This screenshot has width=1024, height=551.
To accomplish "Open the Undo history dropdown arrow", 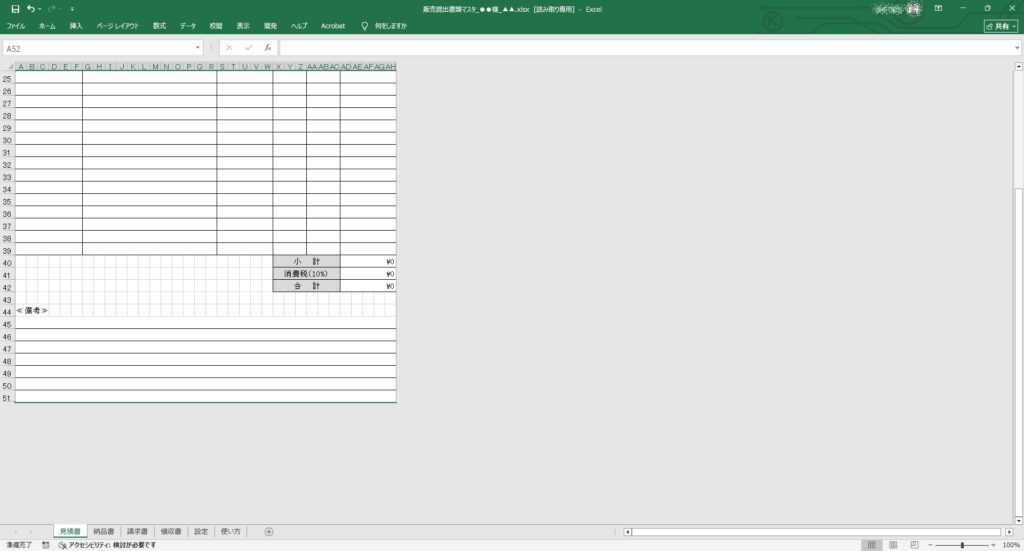I will pos(39,9).
